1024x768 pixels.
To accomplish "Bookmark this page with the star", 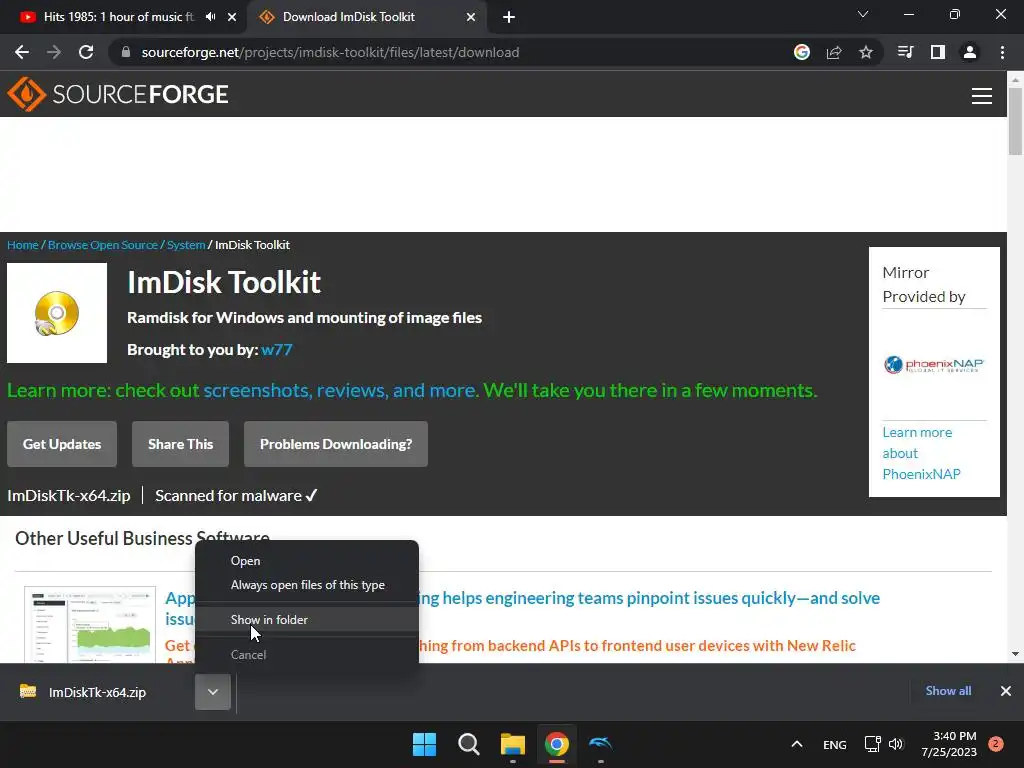I will click(865, 52).
